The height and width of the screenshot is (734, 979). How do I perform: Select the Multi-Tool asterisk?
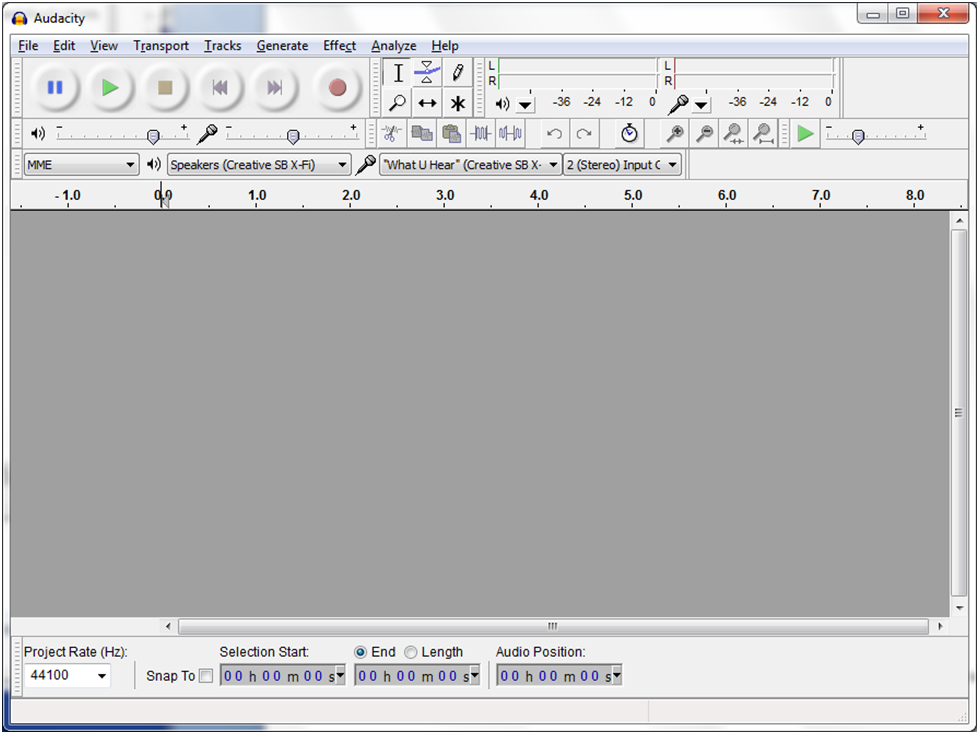[458, 103]
